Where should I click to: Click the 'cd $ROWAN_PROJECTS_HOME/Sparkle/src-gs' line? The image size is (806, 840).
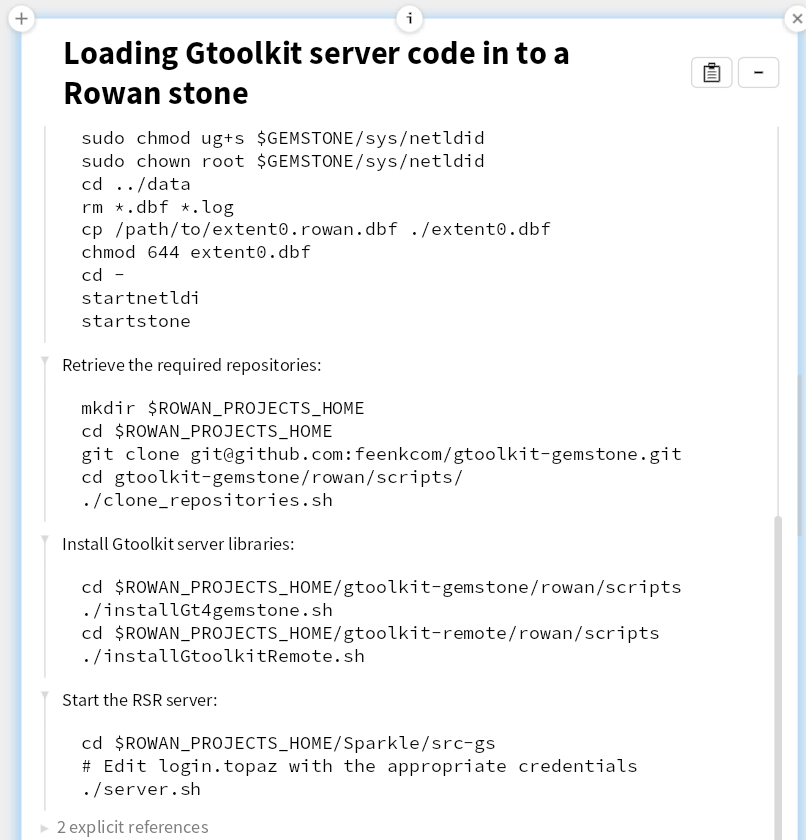tap(288, 744)
